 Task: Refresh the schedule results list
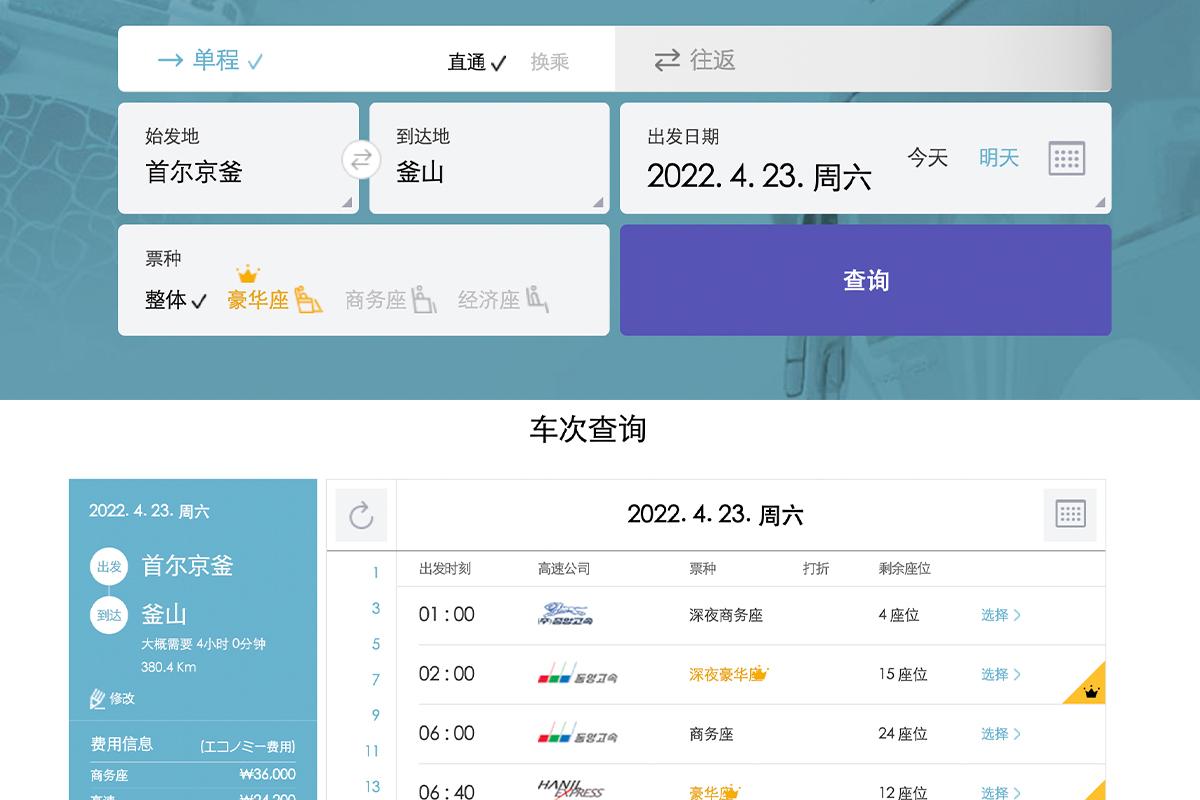click(361, 515)
